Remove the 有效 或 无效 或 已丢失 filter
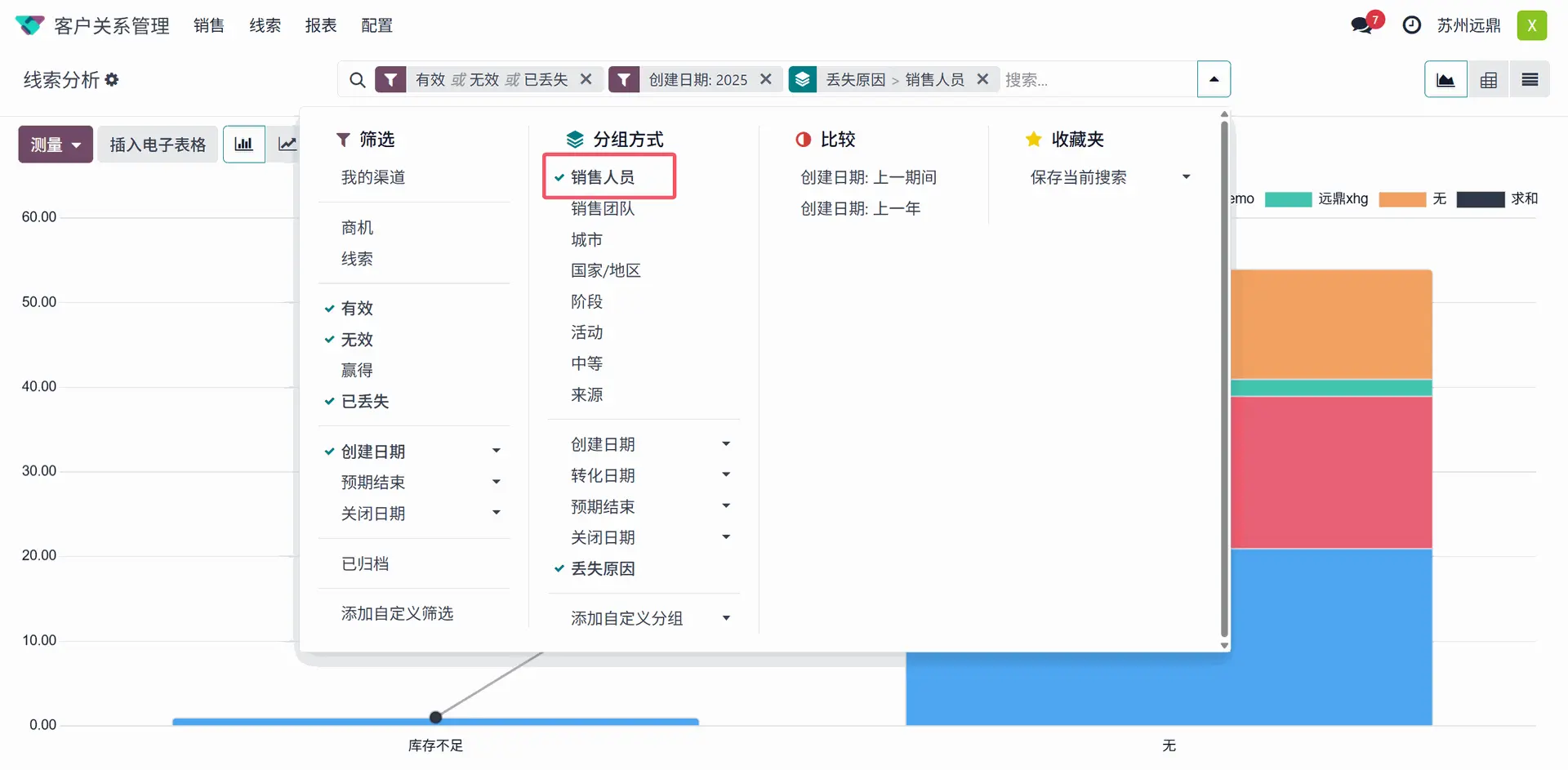 click(x=586, y=79)
